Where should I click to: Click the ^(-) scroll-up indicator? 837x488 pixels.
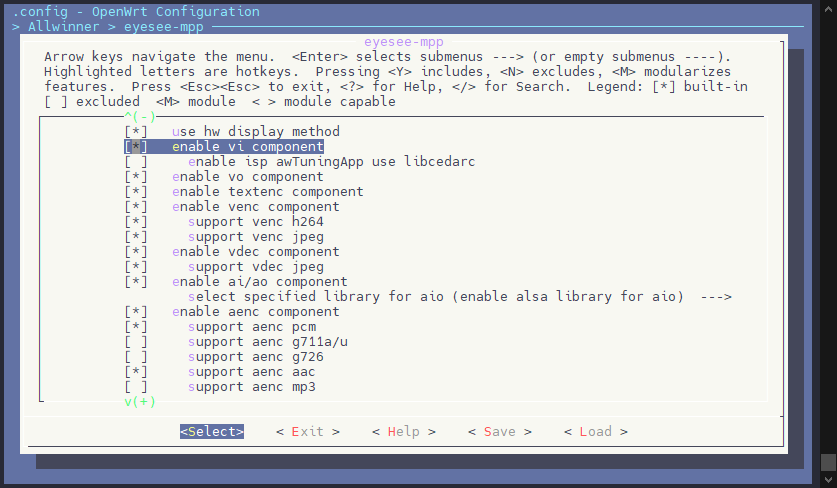[x=140, y=116]
